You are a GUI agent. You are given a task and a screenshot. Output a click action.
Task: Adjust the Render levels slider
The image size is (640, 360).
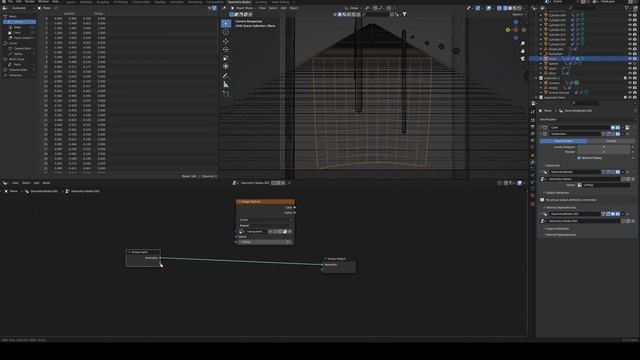(604, 152)
